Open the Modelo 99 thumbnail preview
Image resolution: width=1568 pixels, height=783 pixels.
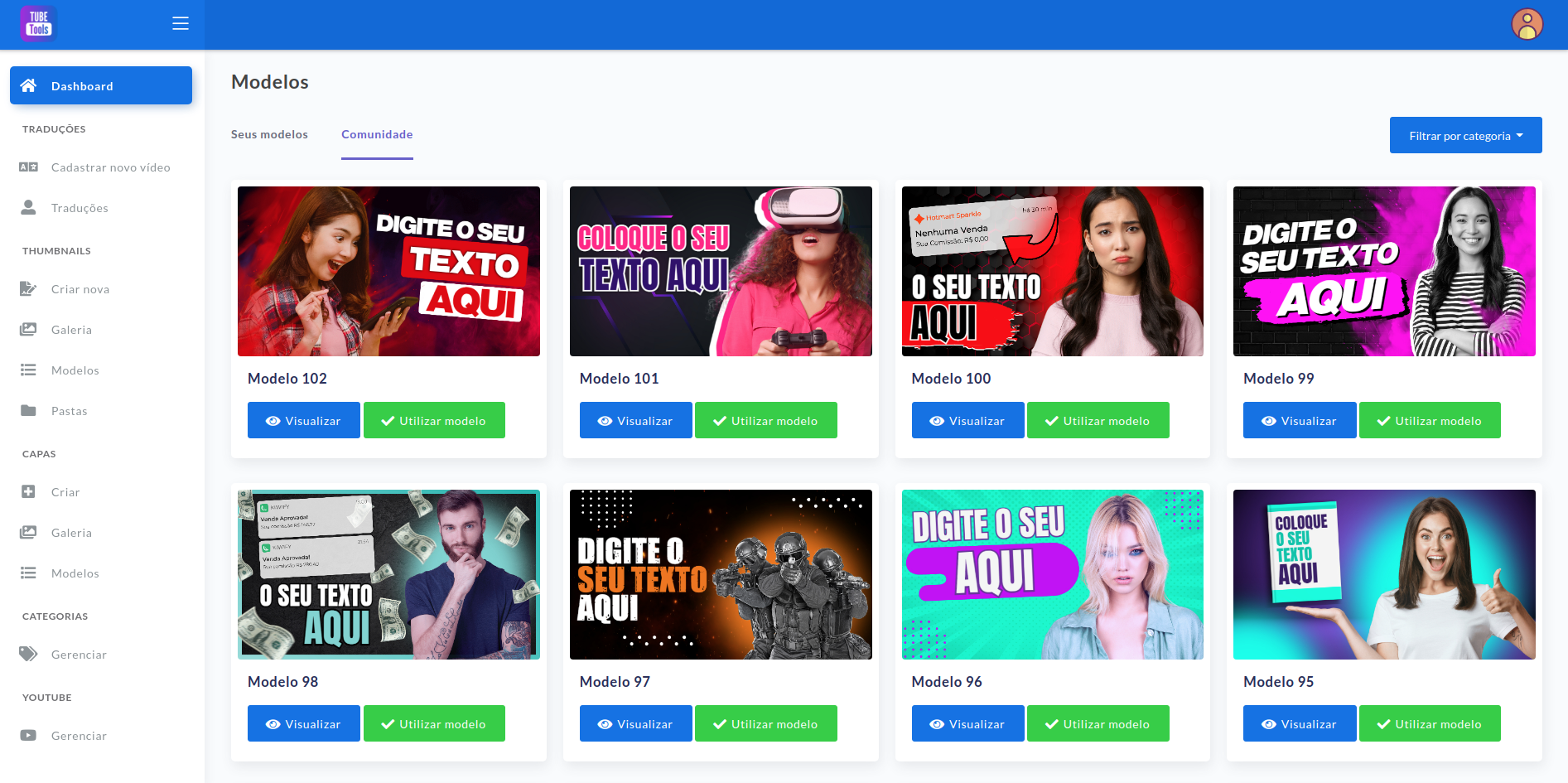1383,271
